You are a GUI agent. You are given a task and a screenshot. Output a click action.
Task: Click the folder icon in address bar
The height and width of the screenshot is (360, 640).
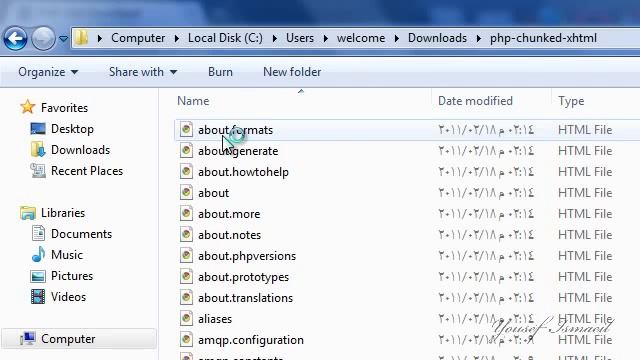pyautogui.click(x=82, y=38)
